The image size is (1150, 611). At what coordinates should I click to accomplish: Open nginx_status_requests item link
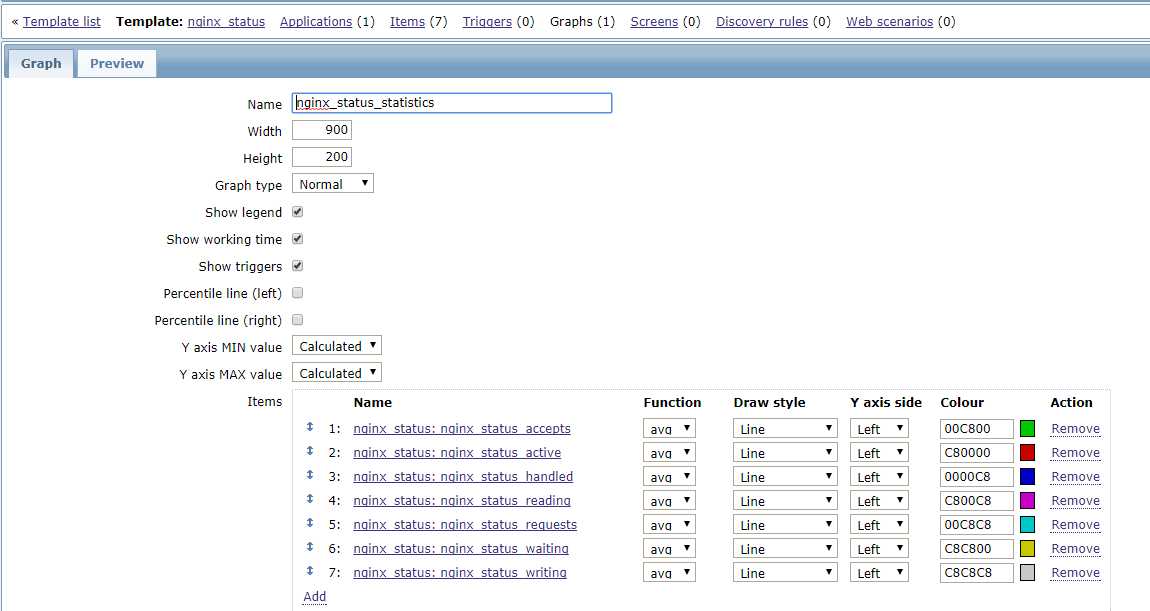click(x=465, y=525)
